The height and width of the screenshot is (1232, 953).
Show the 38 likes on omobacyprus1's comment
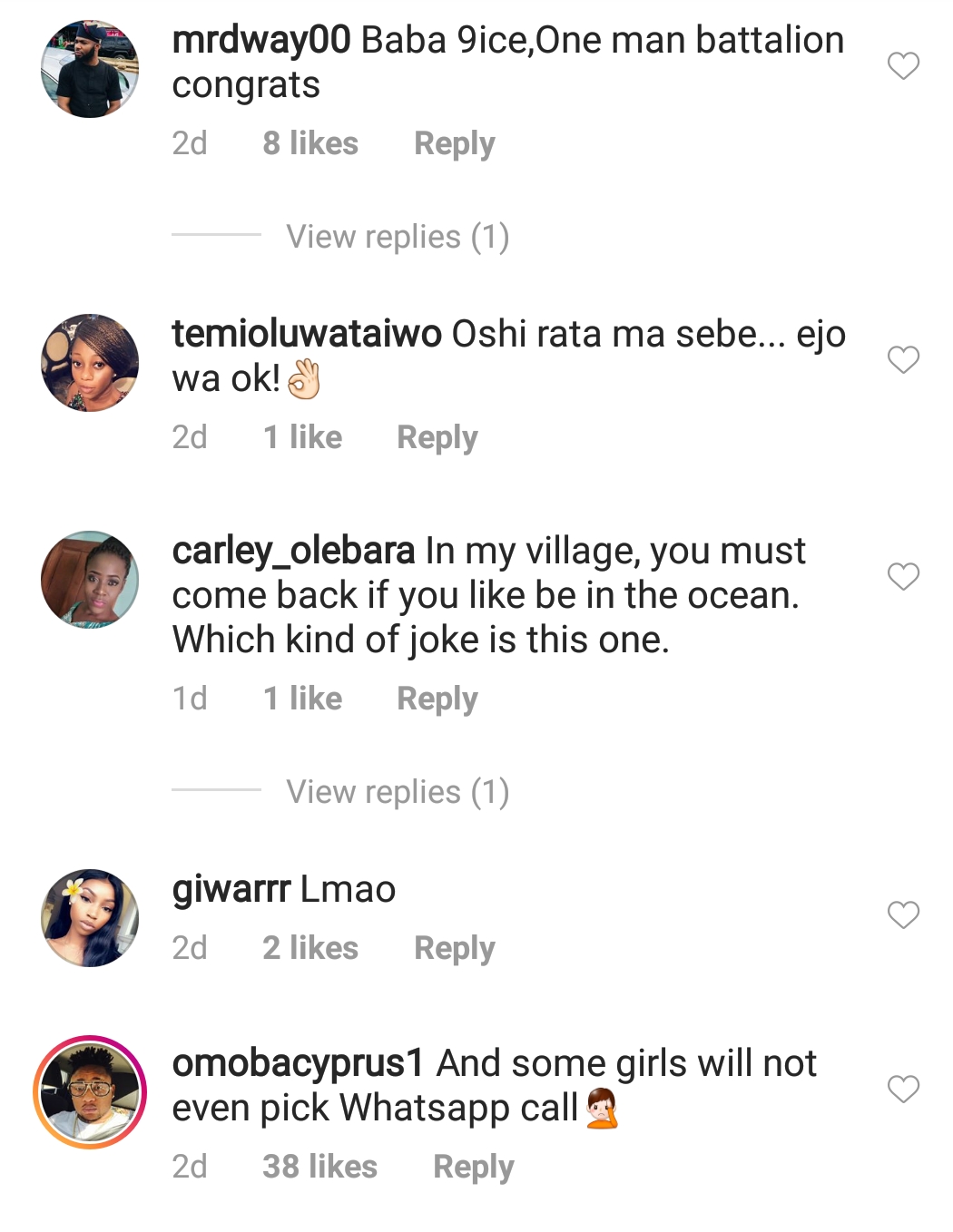click(319, 1167)
